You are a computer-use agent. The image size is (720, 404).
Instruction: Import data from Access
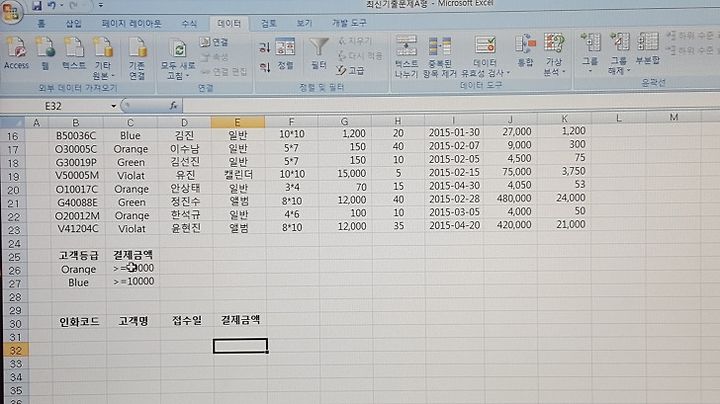click(16, 54)
